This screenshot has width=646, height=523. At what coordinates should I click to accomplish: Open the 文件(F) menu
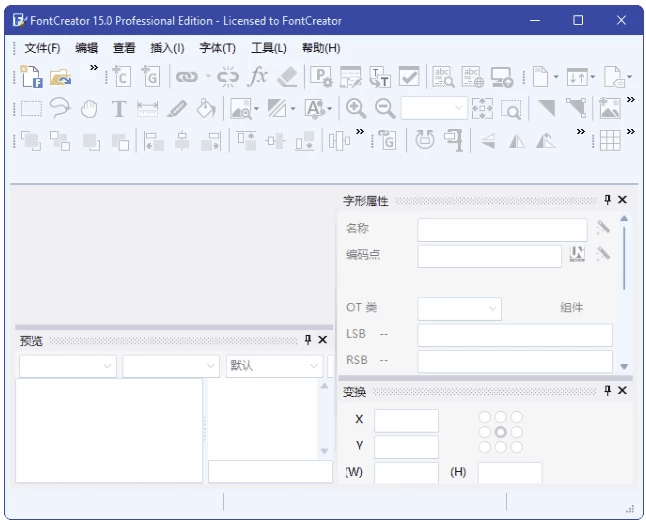click(42, 48)
